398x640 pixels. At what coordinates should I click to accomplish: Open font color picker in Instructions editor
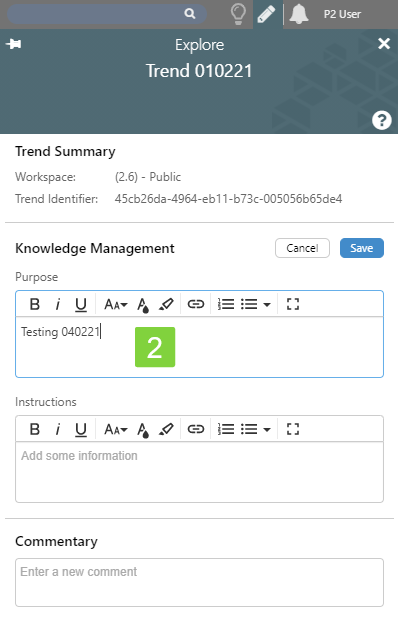[x=143, y=430]
